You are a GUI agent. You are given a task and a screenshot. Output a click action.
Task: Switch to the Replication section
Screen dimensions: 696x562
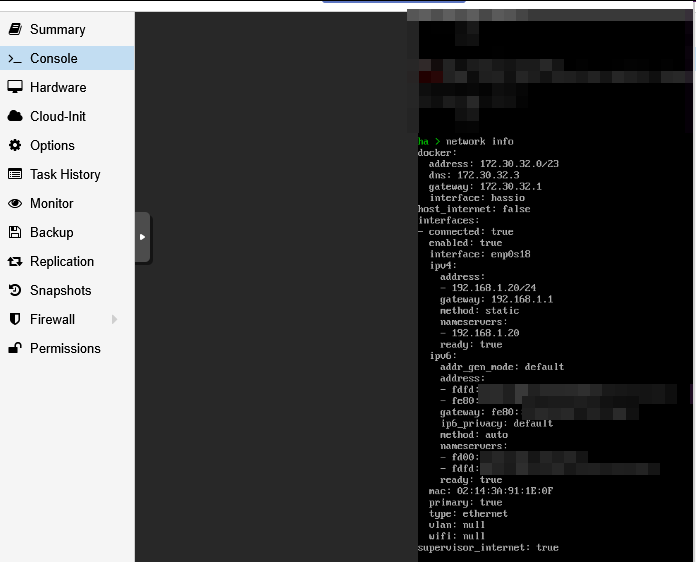(x=62, y=262)
